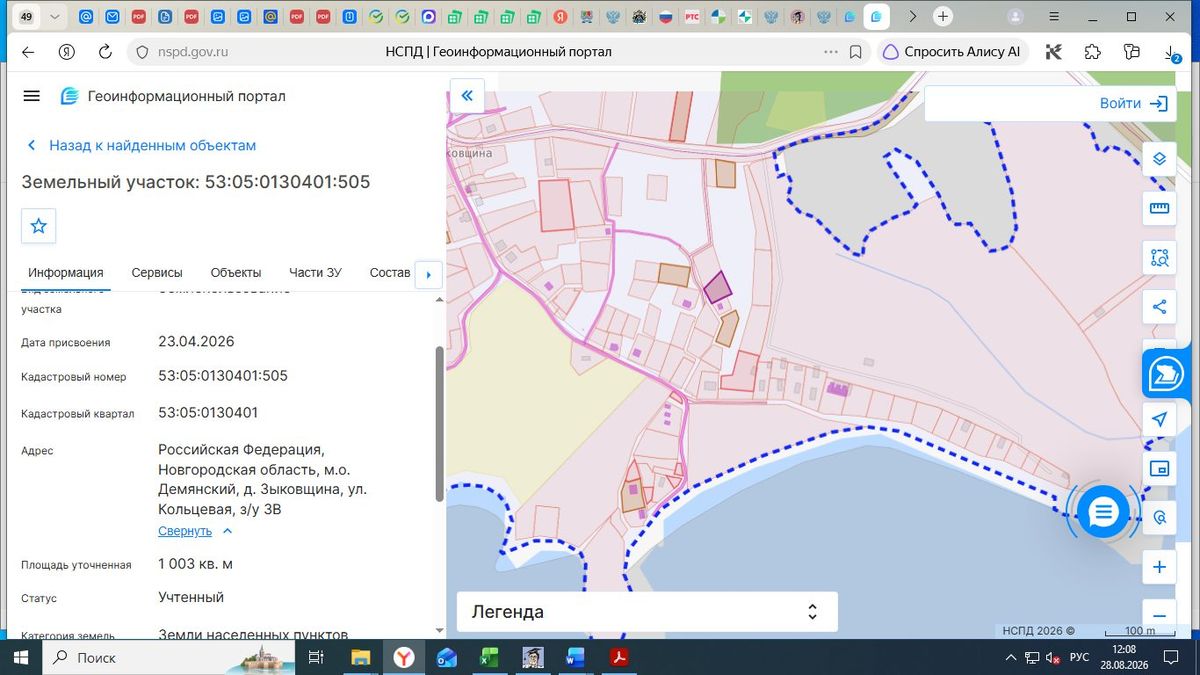Zoom in the map with plus button
This screenshot has width=1200, height=675.
pyautogui.click(x=1160, y=567)
